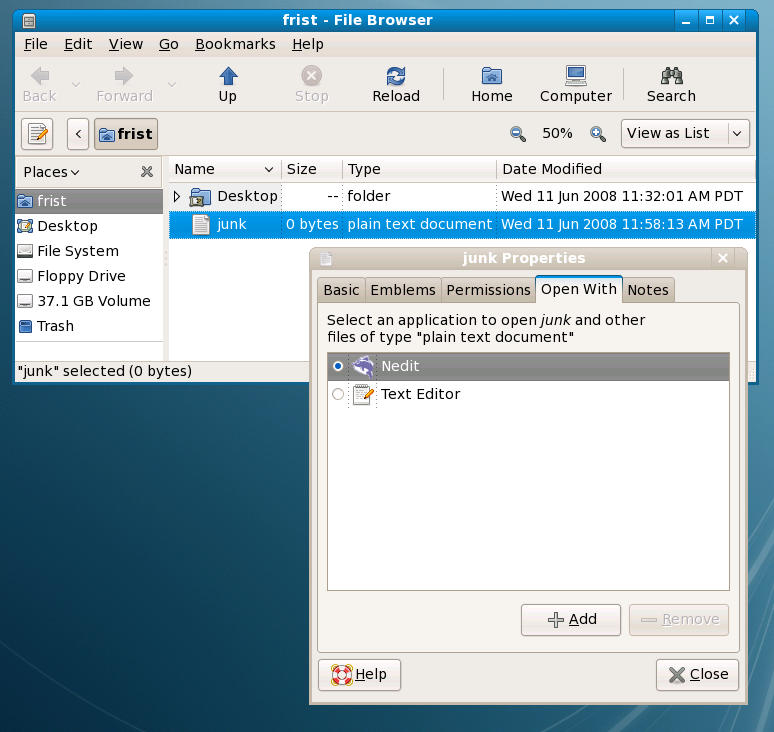Image resolution: width=774 pixels, height=732 pixels.
Task: Toggle text-based location bar pencil icon
Action: point(38,133)
